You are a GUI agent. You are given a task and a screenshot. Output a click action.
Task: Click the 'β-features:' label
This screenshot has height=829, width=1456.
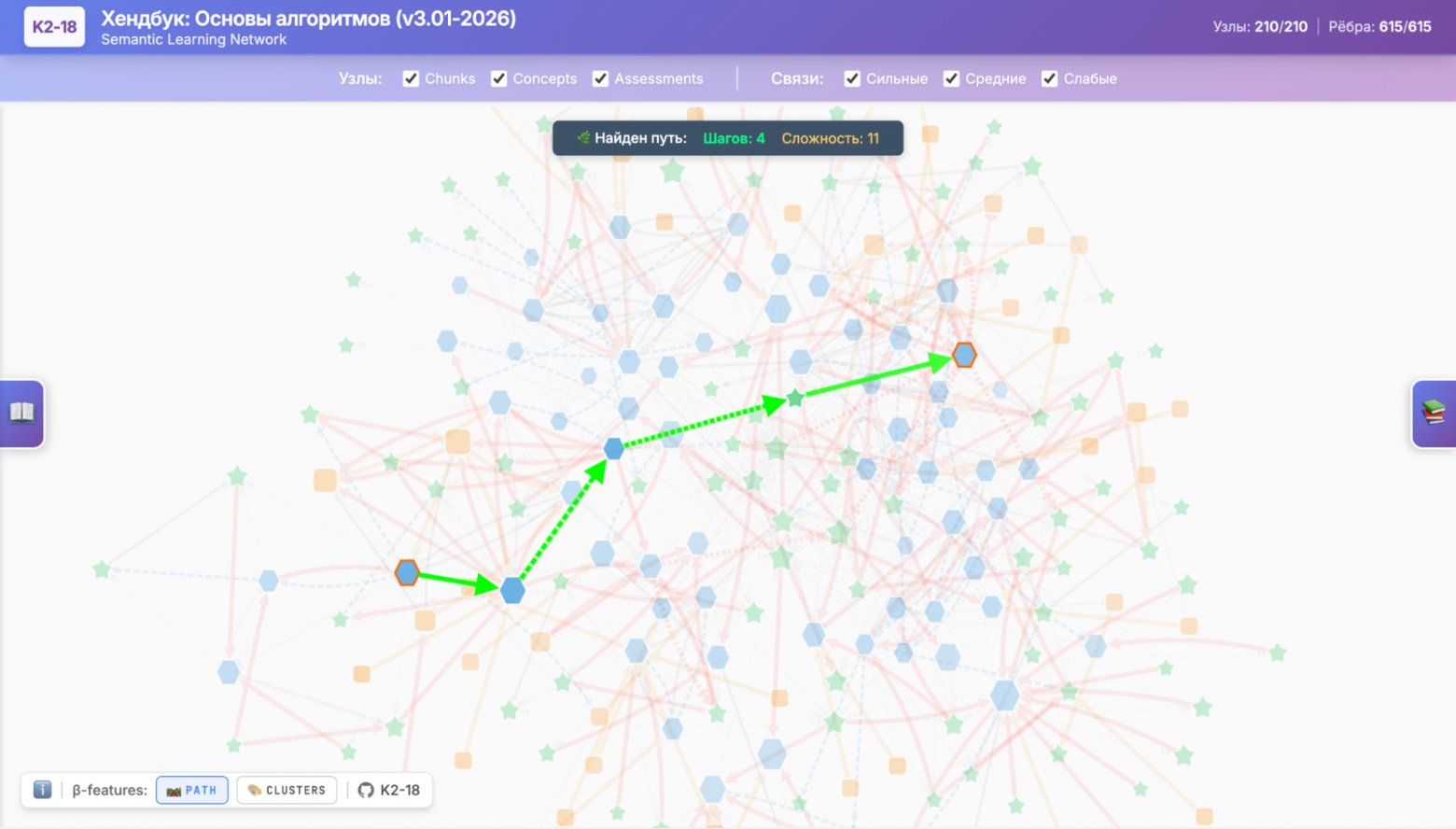(109, 790)
